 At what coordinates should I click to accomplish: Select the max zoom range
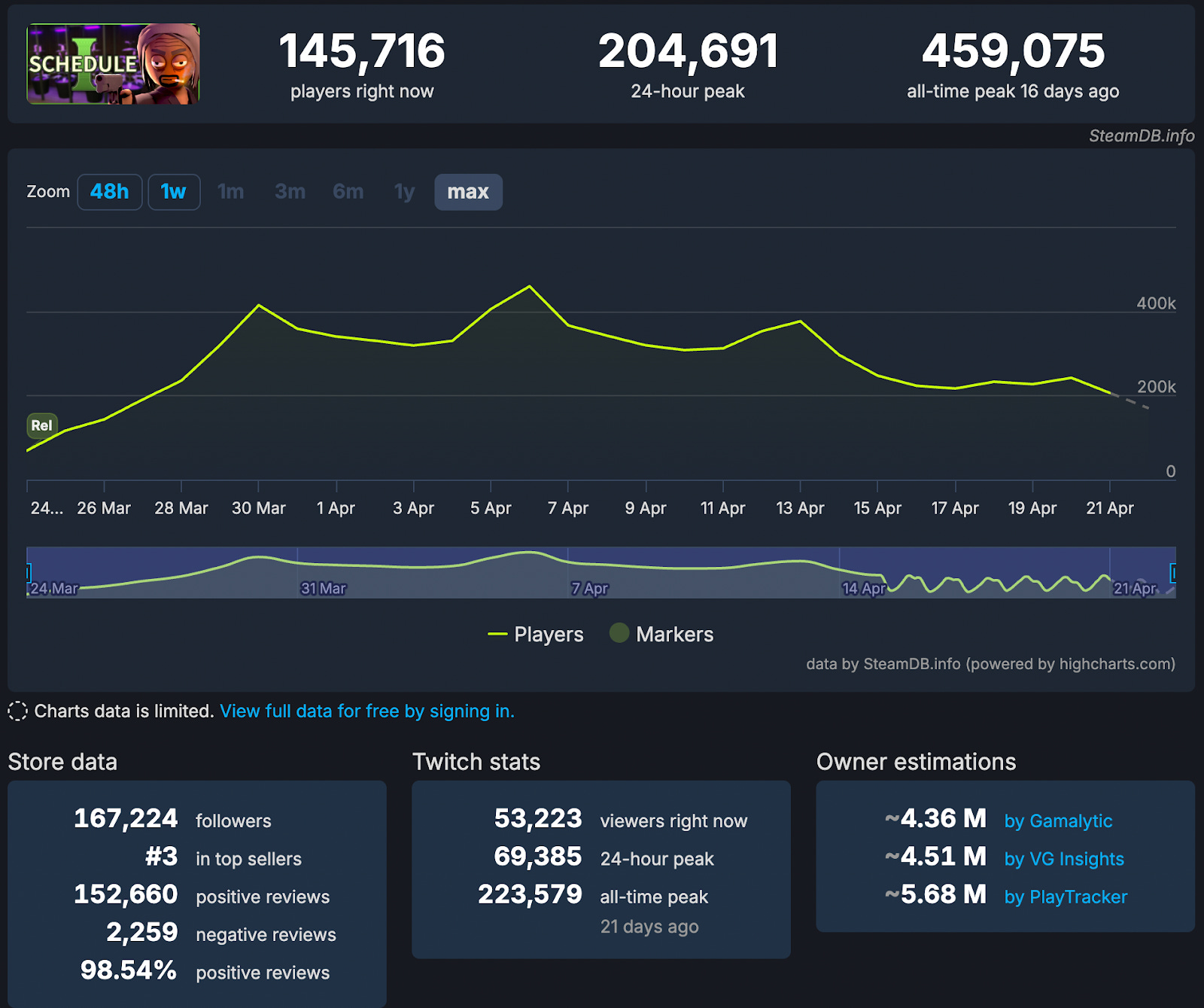[x=468, y=192]
